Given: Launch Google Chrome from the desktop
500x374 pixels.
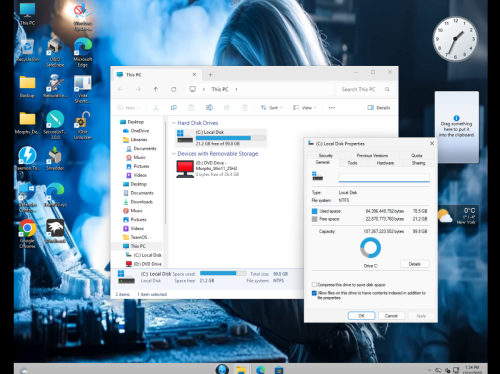Looking at the screenshot, I should coord(27,233).
